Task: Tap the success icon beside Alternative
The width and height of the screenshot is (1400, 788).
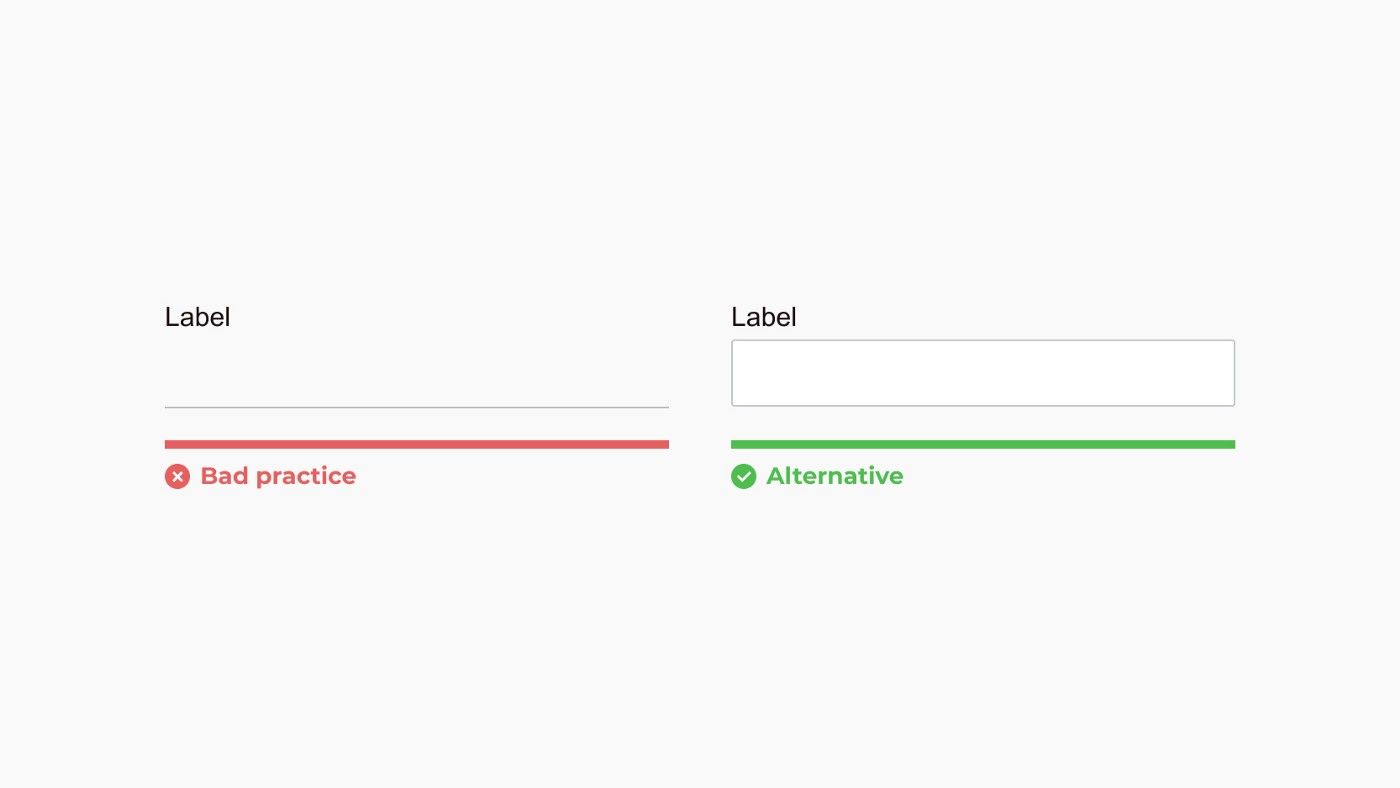Action: pyautogui.click(x=743, y=477)
